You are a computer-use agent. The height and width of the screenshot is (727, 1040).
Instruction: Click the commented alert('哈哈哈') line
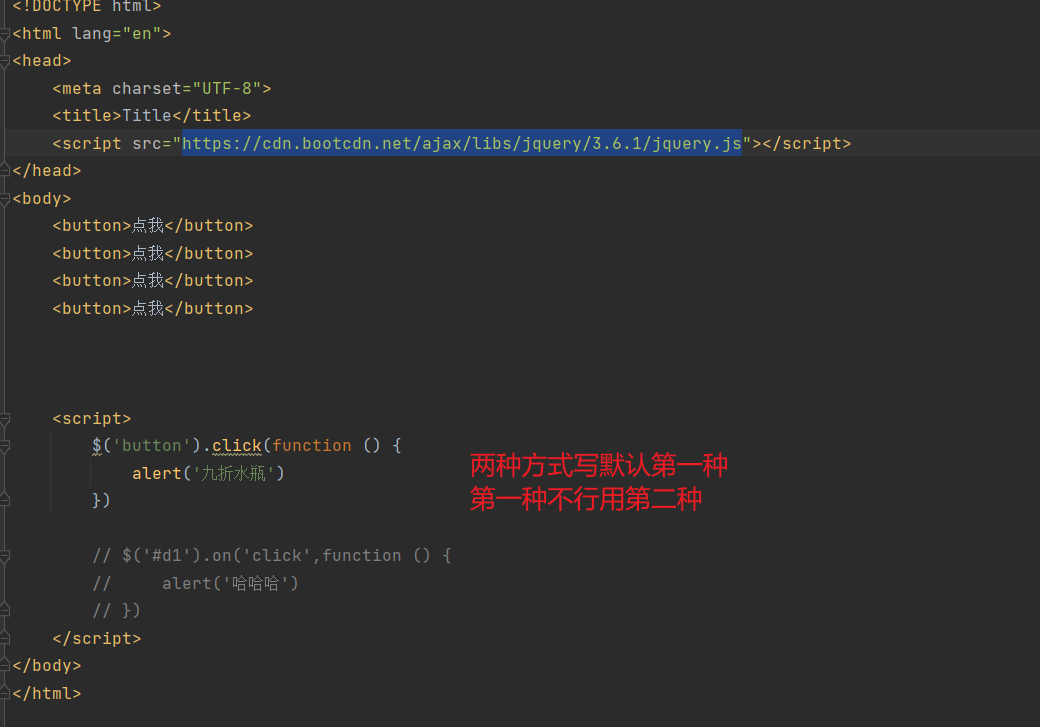pyautogui.click(x=196, y=584)
